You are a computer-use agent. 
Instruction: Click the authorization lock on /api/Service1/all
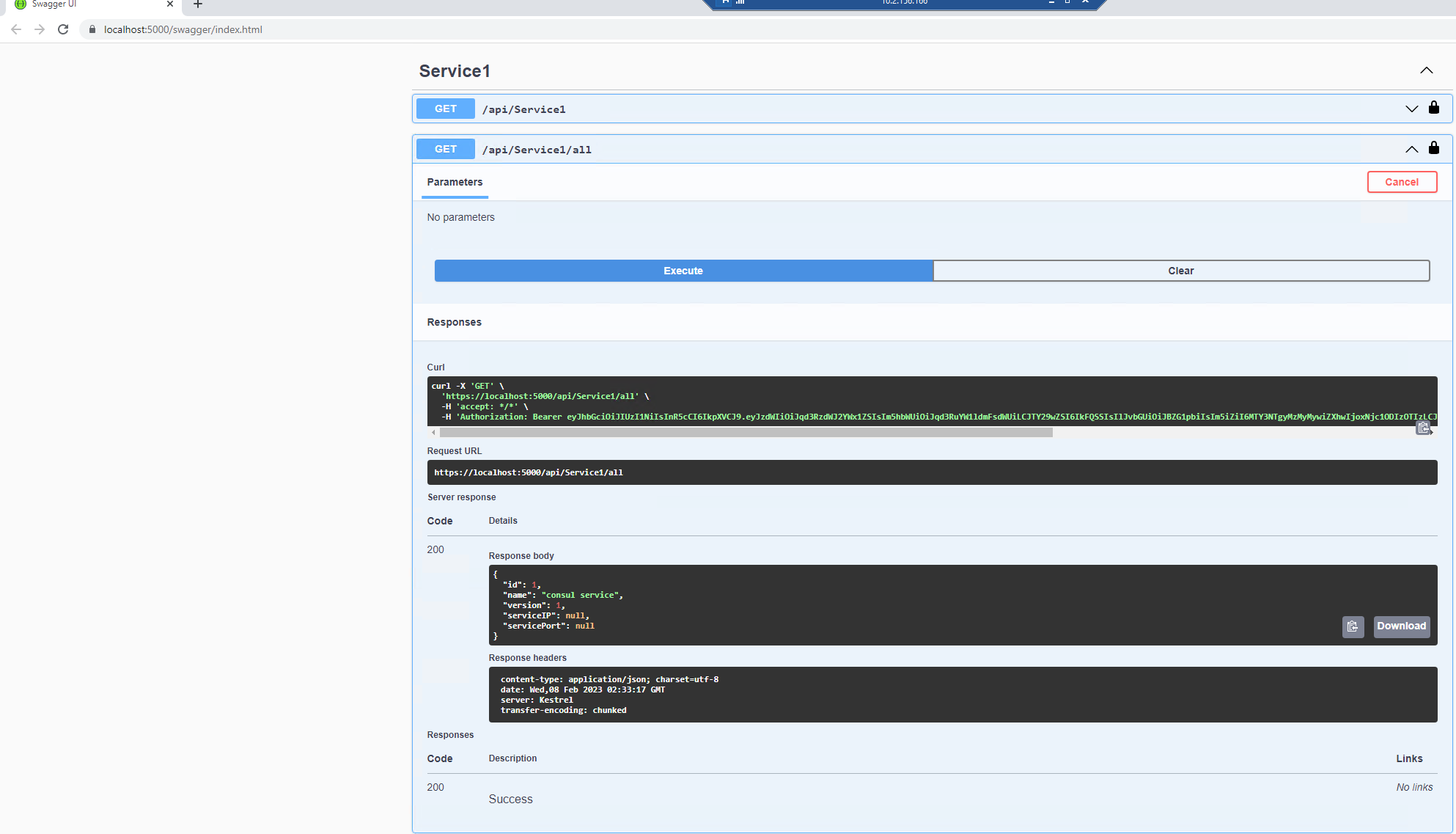click(x=1434, y=148)
